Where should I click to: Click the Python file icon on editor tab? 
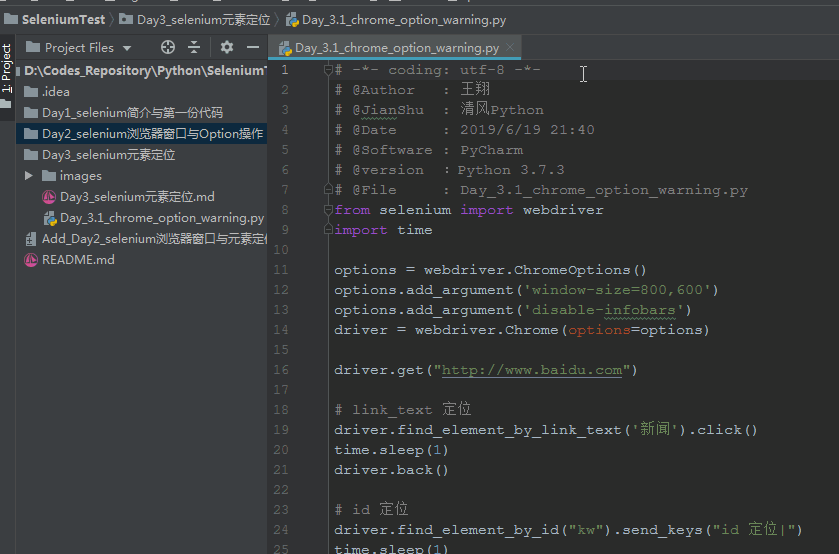click(x=285, y=48)
